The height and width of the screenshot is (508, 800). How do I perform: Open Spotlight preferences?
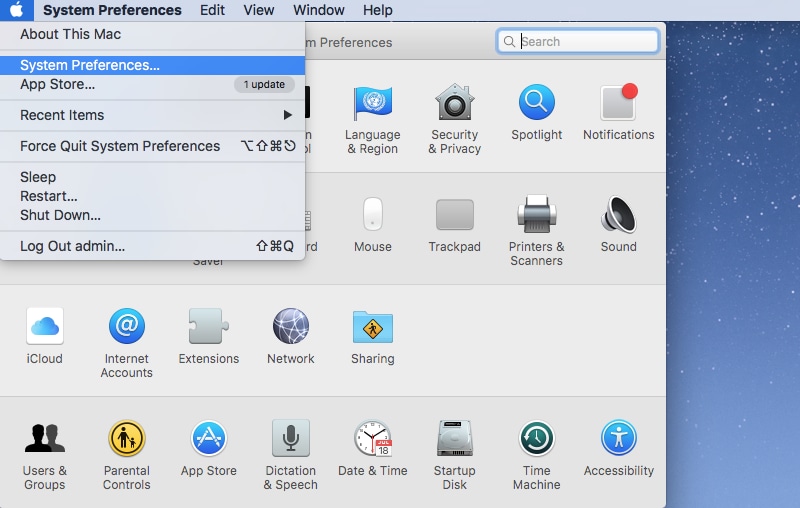pyautogui.click(x=536, y=113)
